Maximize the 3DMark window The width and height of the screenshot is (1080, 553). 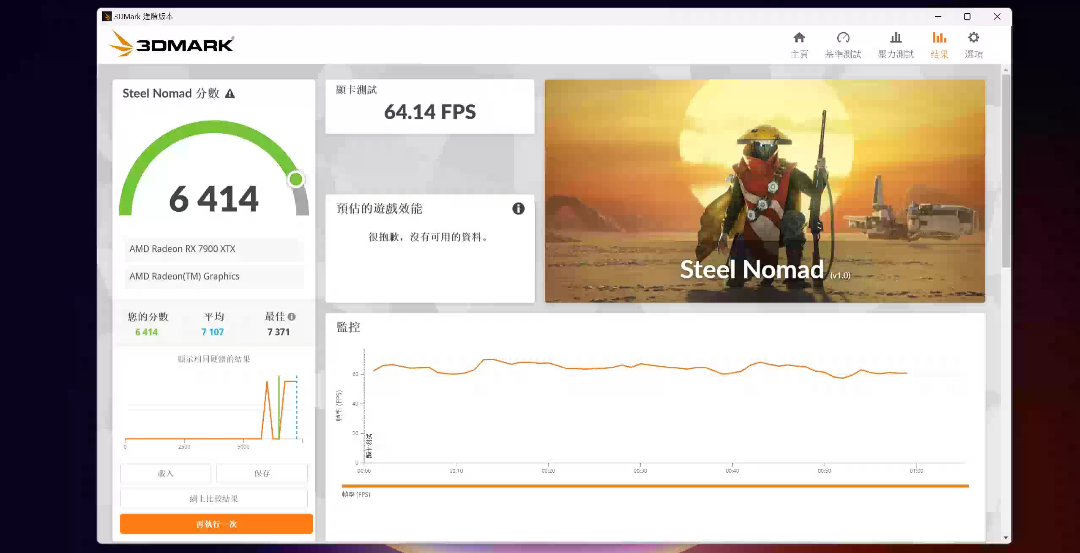point(967,16)
